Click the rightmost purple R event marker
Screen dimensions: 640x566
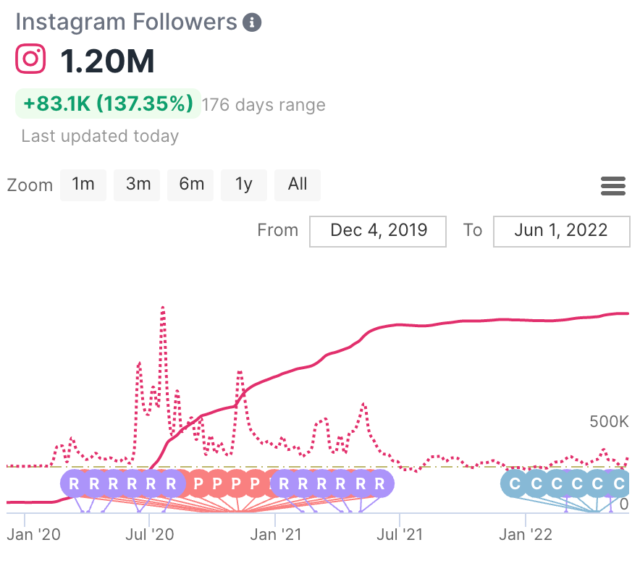tap(379, 484)
